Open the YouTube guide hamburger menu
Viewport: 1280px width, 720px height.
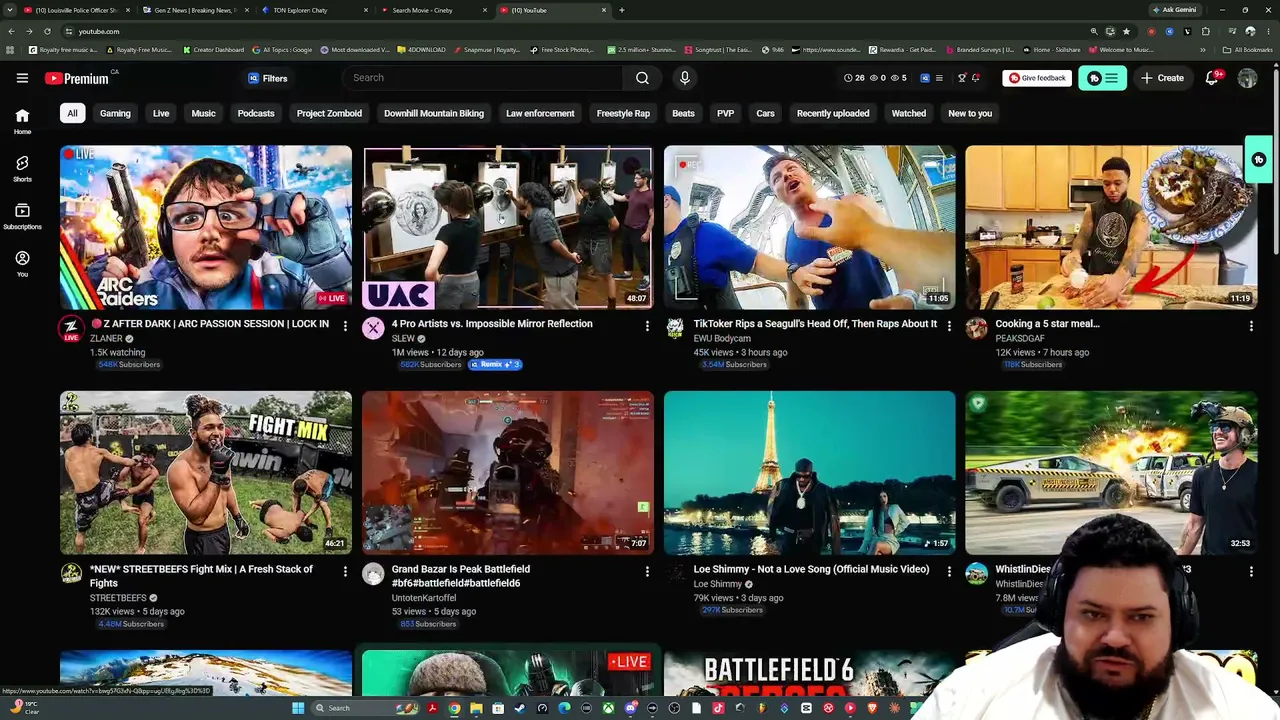click(22, 78)
